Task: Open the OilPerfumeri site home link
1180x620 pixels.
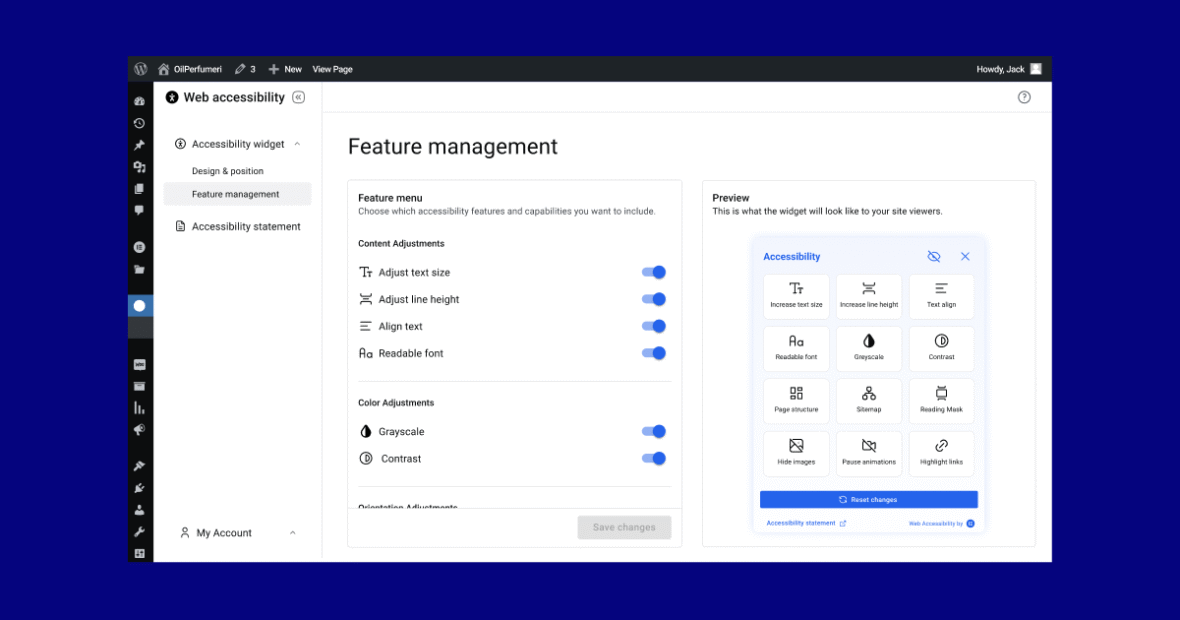Action: click(190, 69)
